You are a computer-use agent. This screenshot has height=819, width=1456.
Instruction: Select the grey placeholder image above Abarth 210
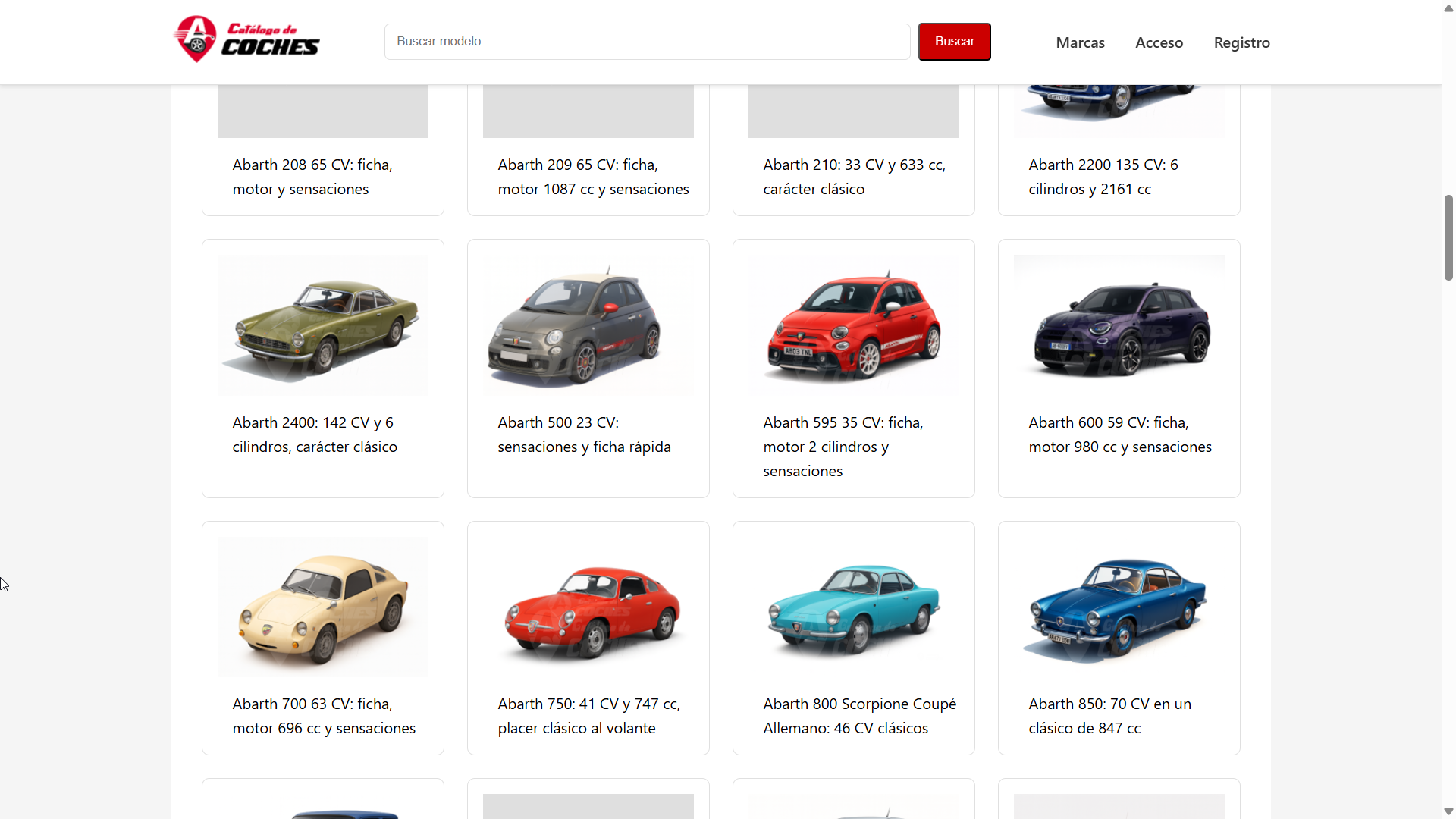pos(854,111)
